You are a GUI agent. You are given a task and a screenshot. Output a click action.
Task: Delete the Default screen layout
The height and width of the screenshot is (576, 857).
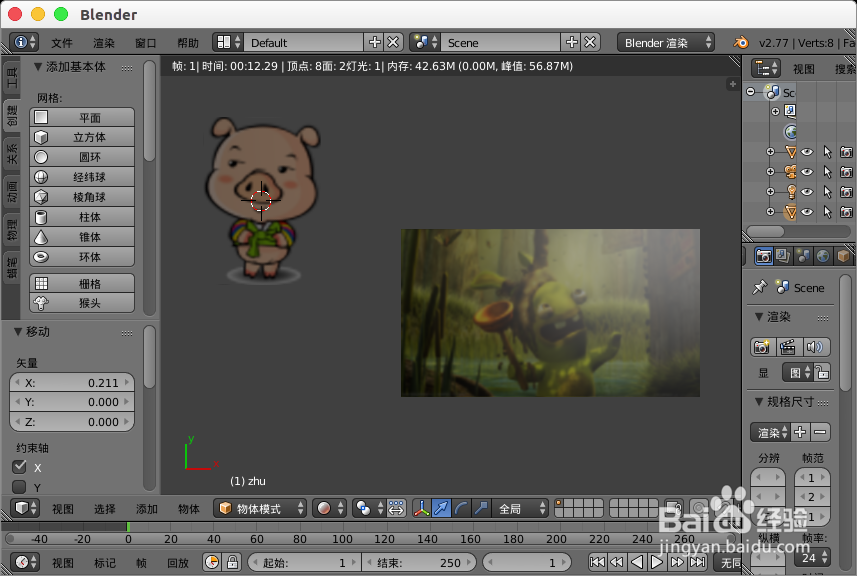[393, 42]
